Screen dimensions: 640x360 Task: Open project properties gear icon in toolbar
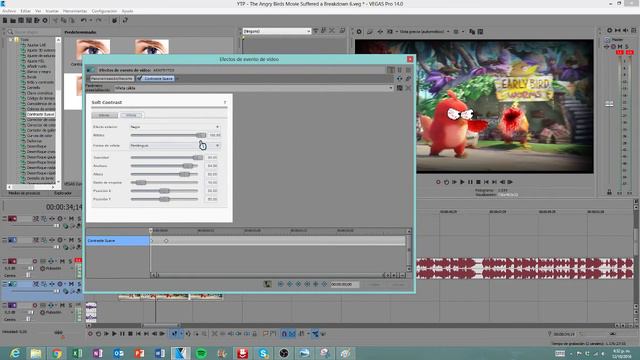pos(45,20)
